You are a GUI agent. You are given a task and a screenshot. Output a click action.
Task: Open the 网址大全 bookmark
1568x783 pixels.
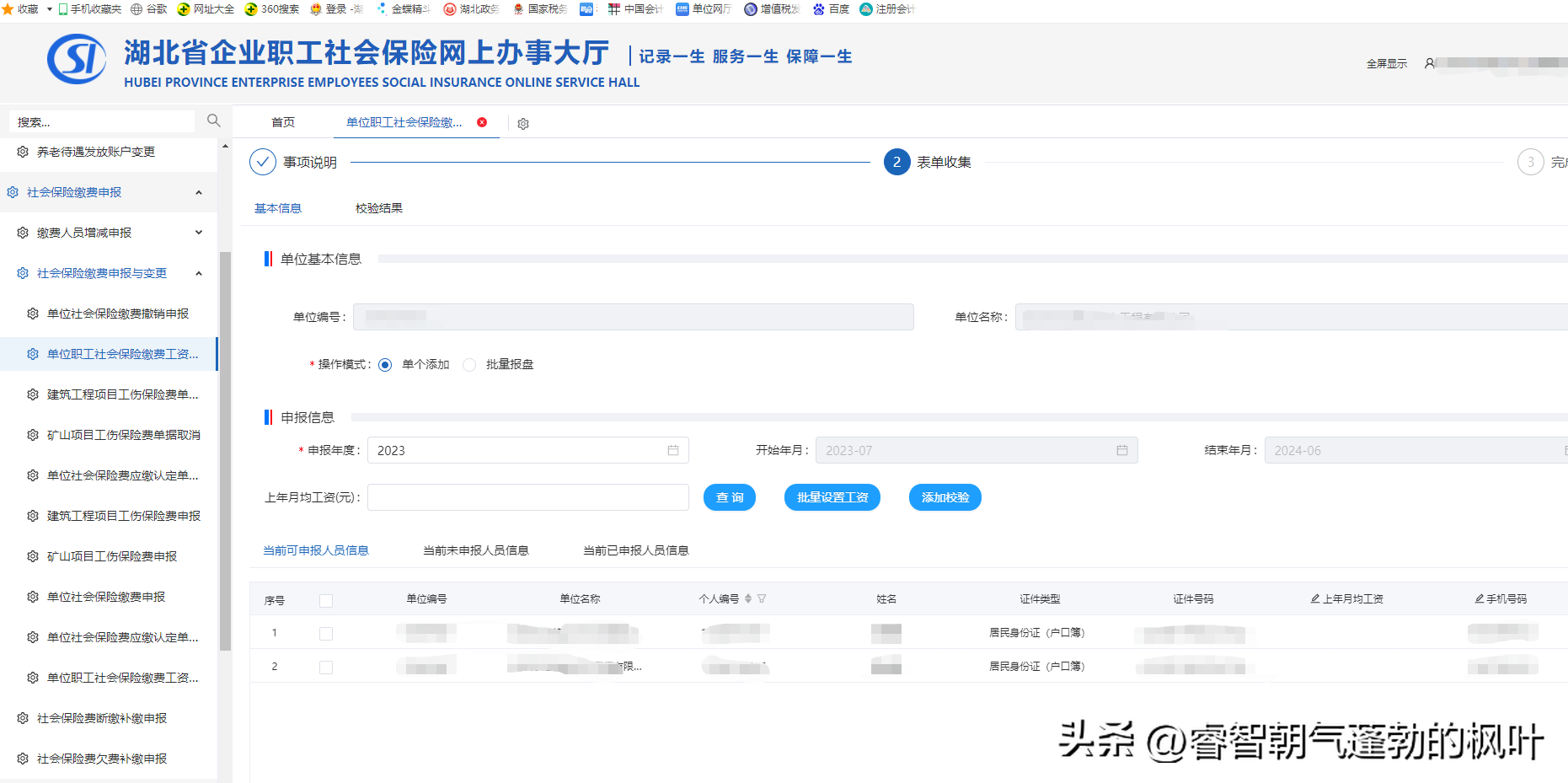[x=206, y=8]
